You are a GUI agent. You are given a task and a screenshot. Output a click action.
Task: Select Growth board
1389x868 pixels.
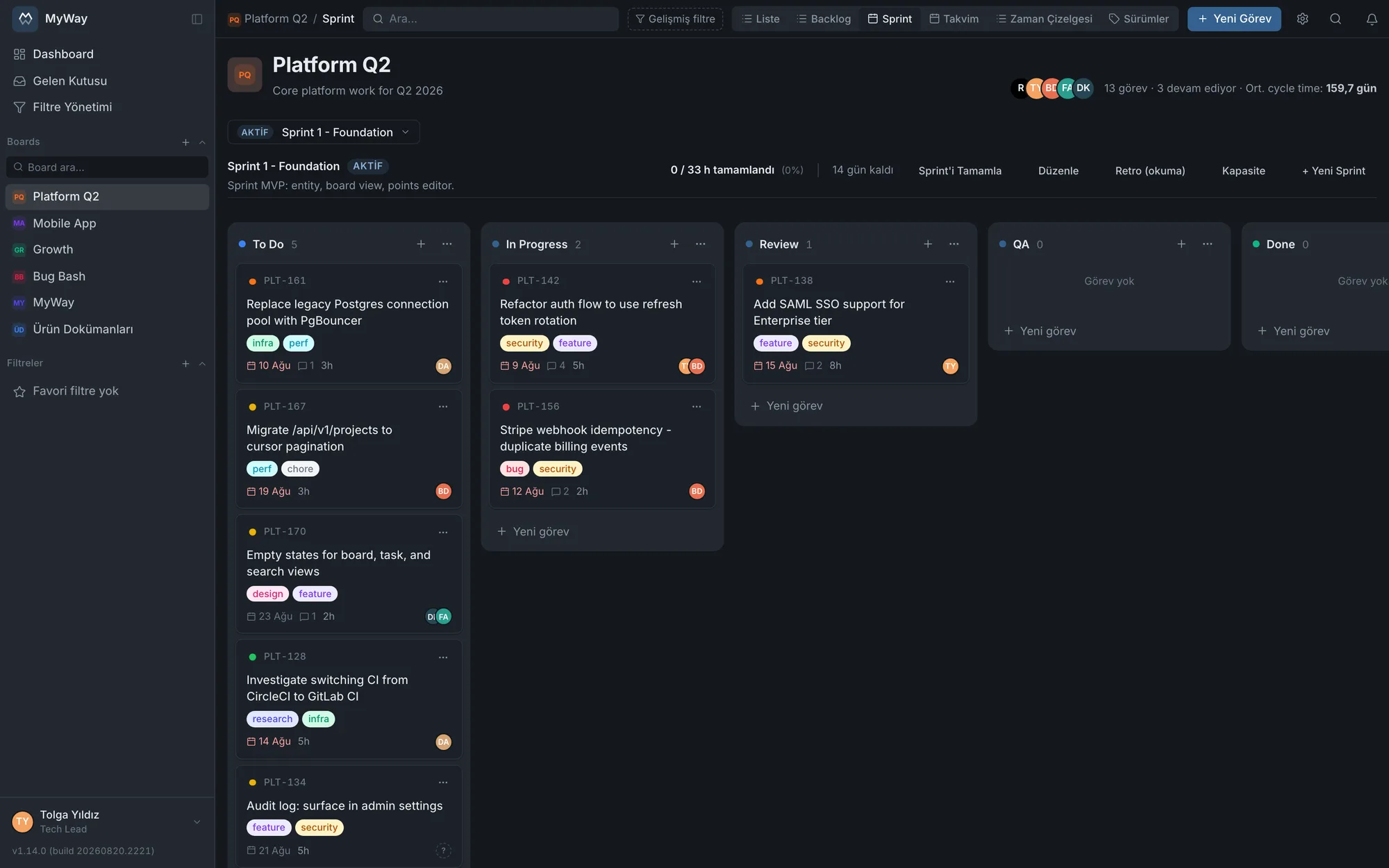tap(108, 249)
